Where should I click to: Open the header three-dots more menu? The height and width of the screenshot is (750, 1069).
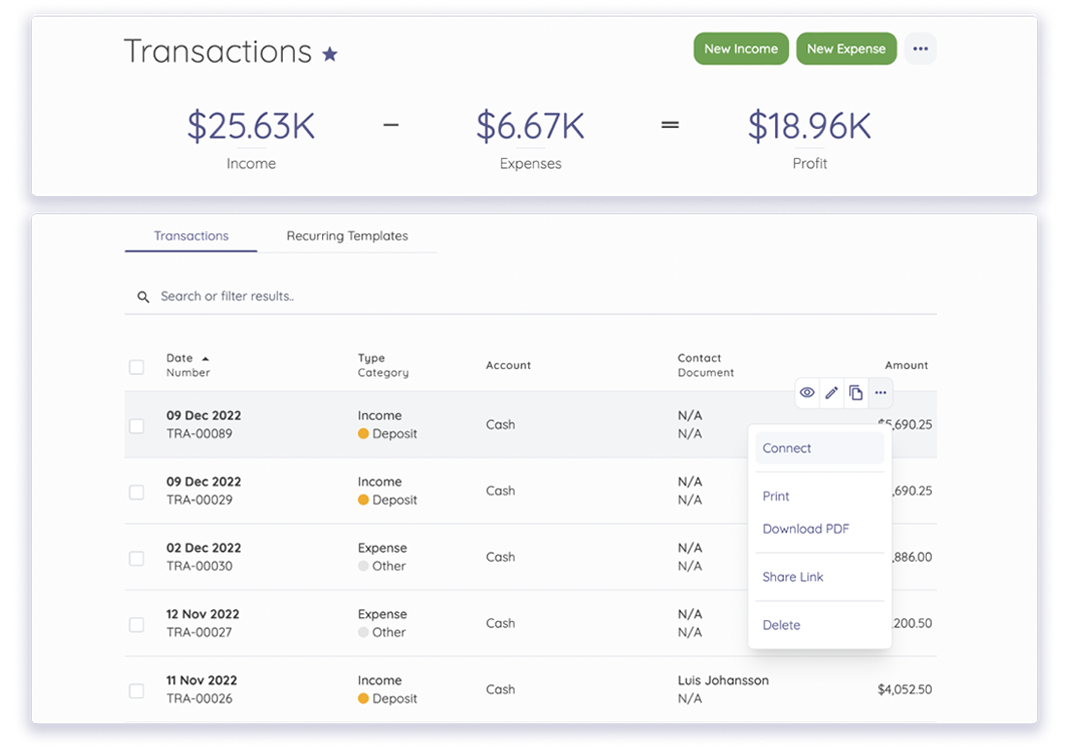(x=920, y=49)
